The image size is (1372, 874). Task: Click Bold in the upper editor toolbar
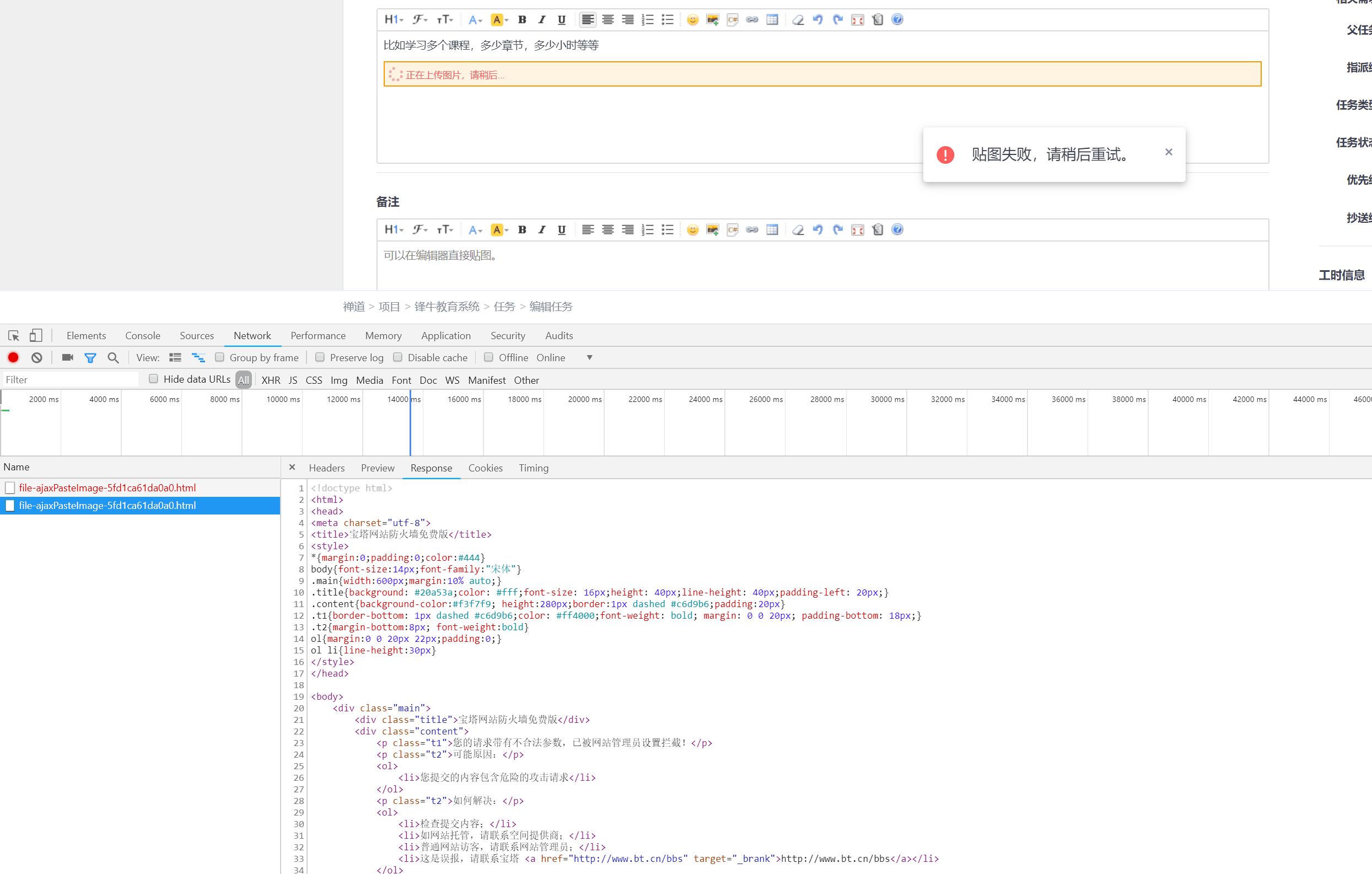522,20
